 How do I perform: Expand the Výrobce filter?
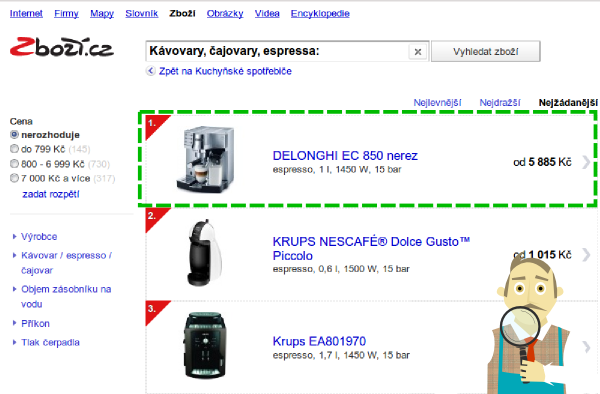(39, 237)
